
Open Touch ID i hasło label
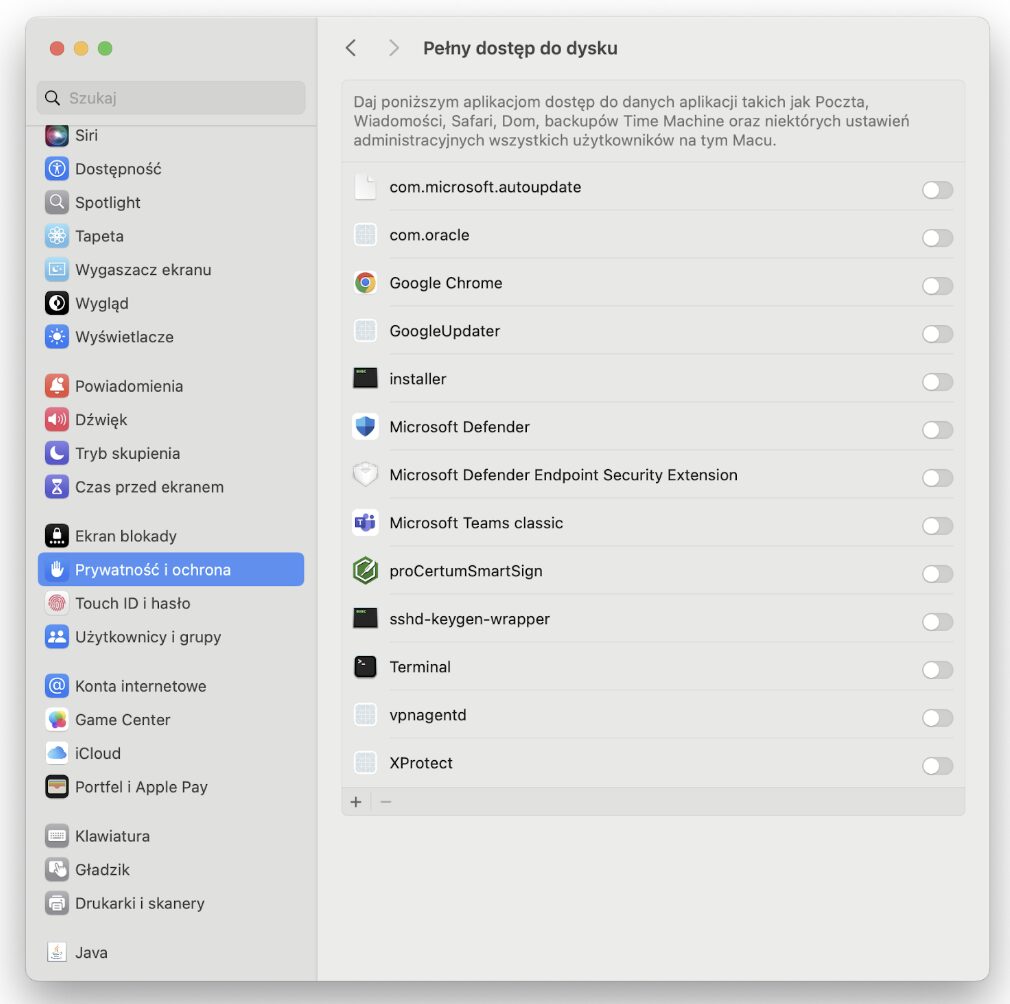[133, 603]
